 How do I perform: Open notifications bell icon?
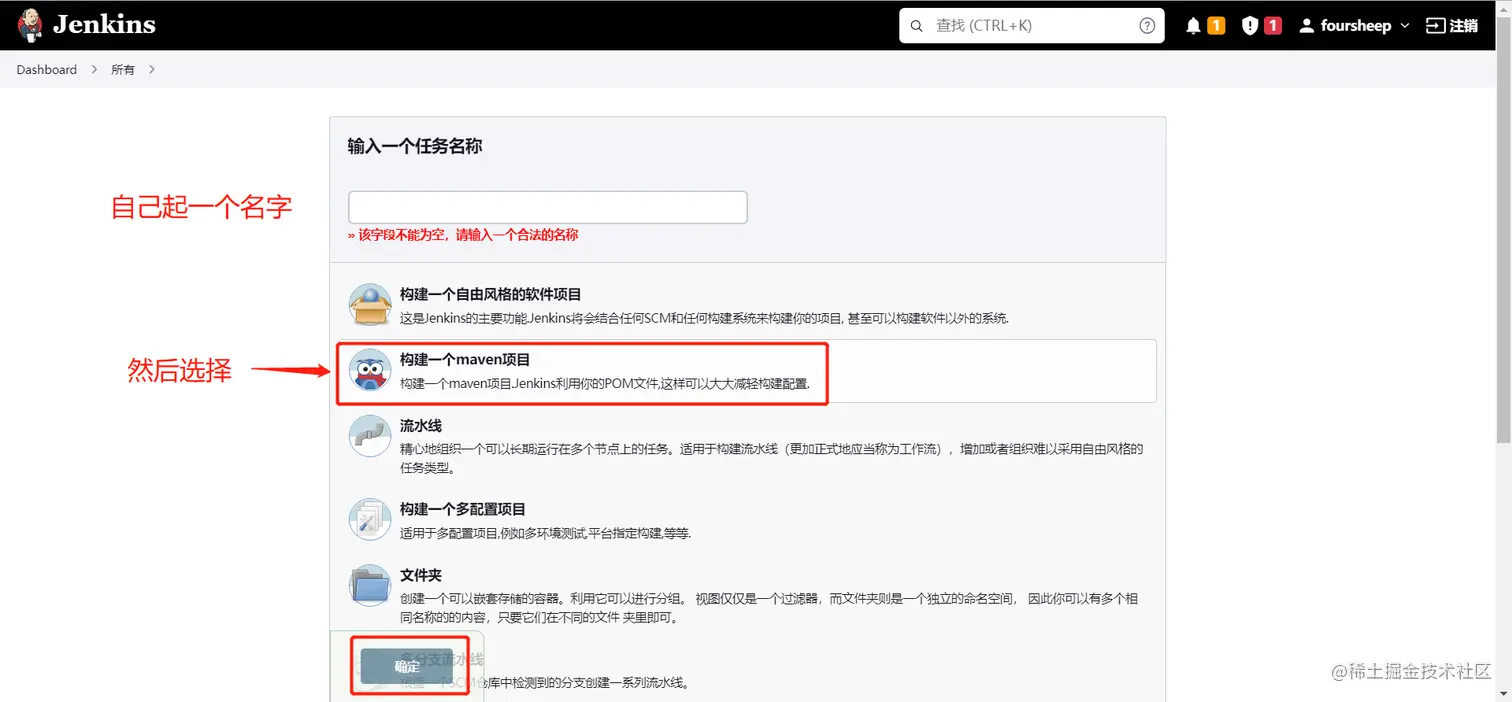pyautogui.click(x=1193, y=26)
